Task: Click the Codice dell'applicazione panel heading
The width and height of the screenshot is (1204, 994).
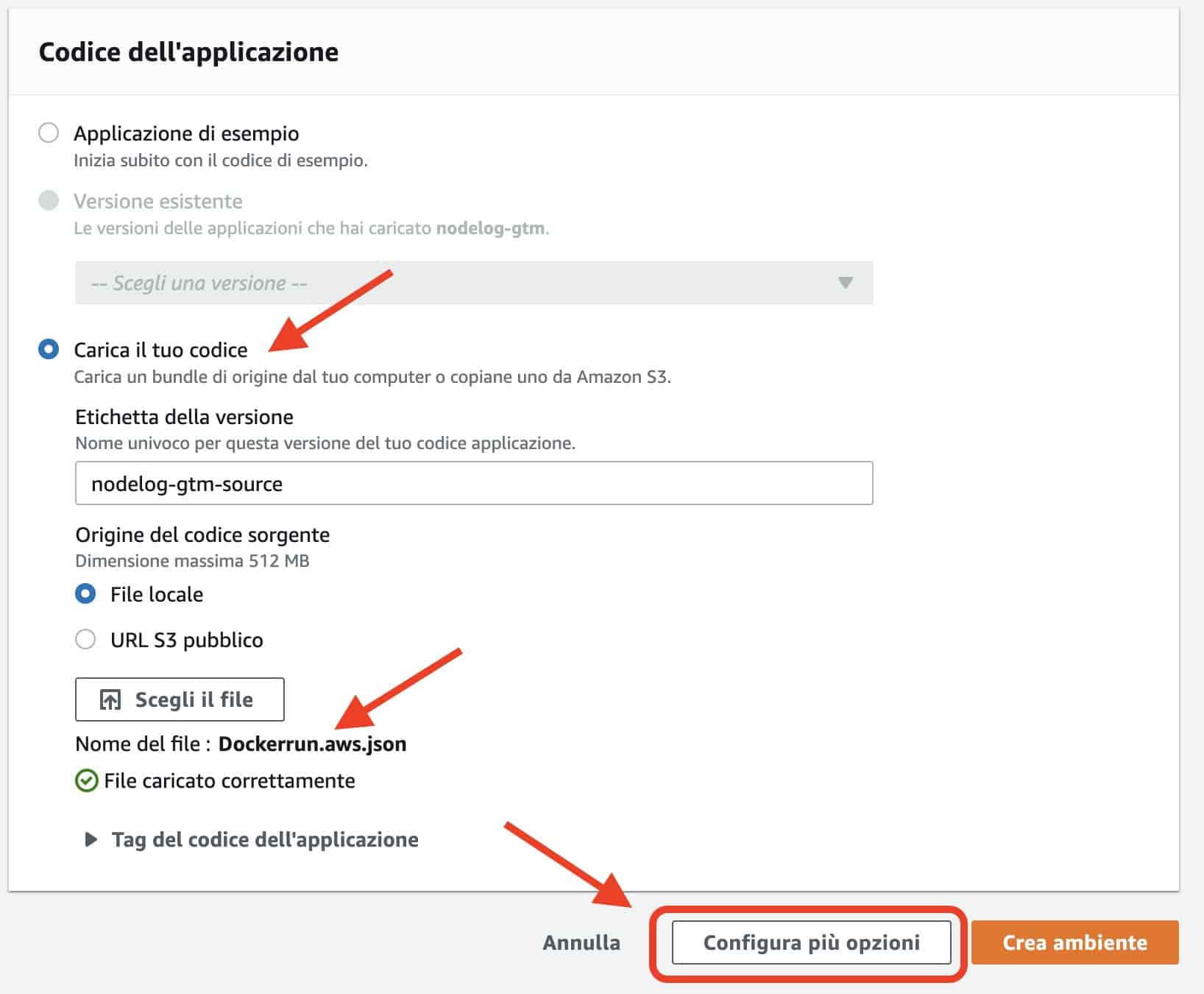Action: coord(189,52)
